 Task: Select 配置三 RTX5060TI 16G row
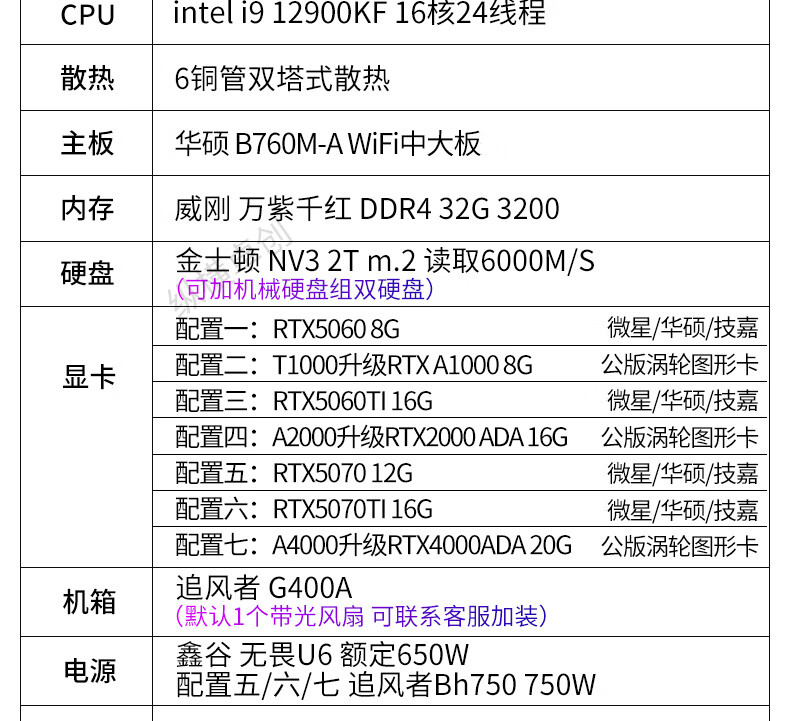click(304, 401)
